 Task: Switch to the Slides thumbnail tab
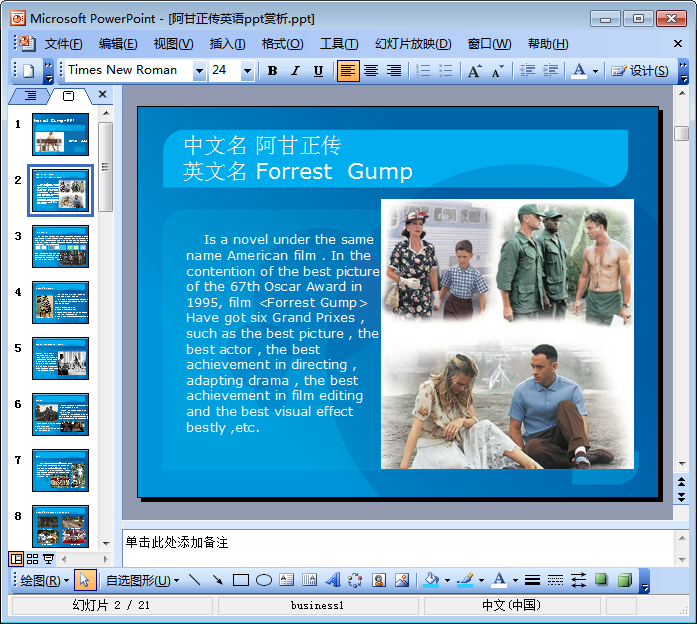tap(69, 96)
